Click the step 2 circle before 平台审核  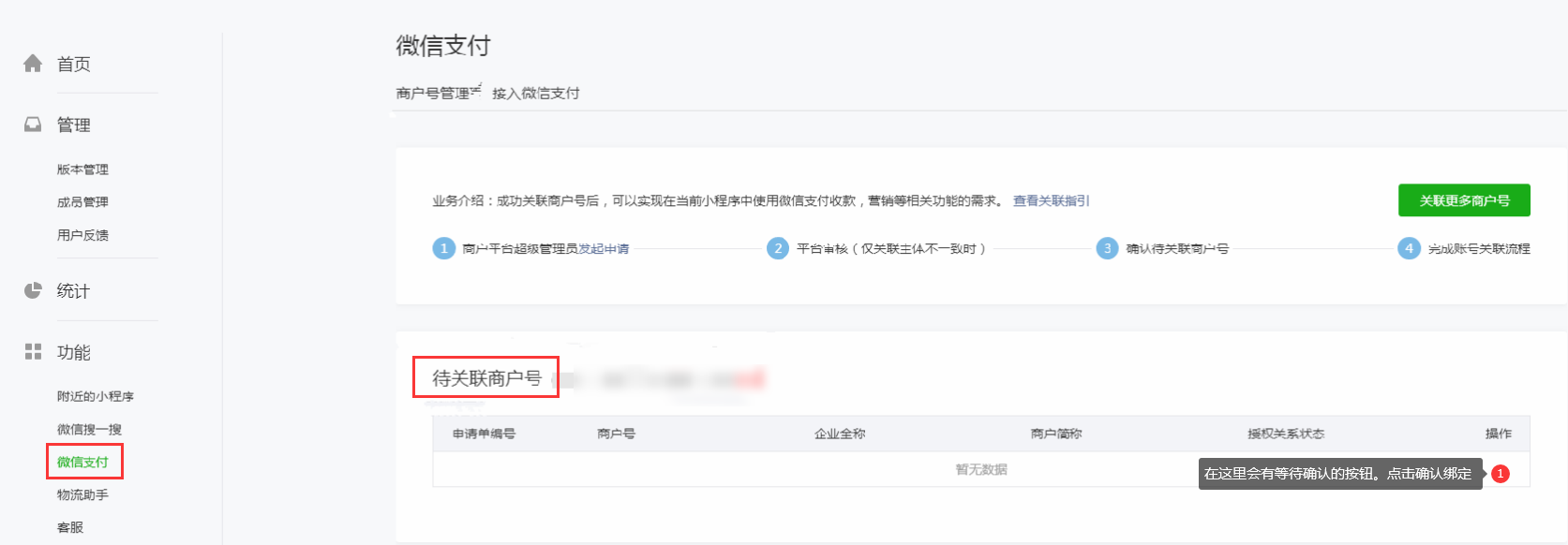(x=778, y=248)
